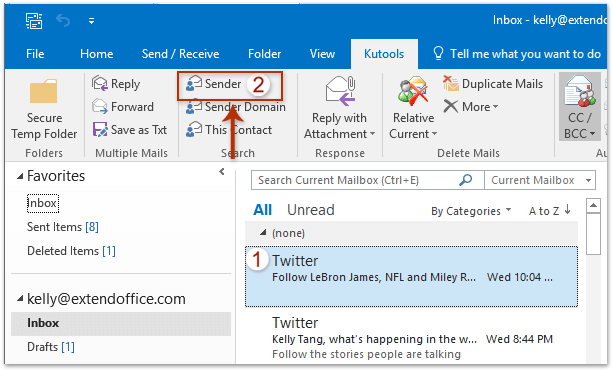
Task: Switch to the Folder tab
Action: (264, 54)
